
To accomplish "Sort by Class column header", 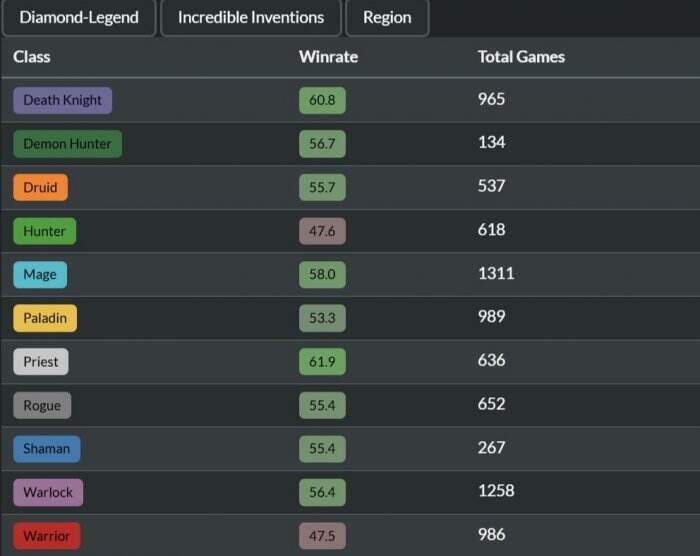I will (x=32, y=57).
